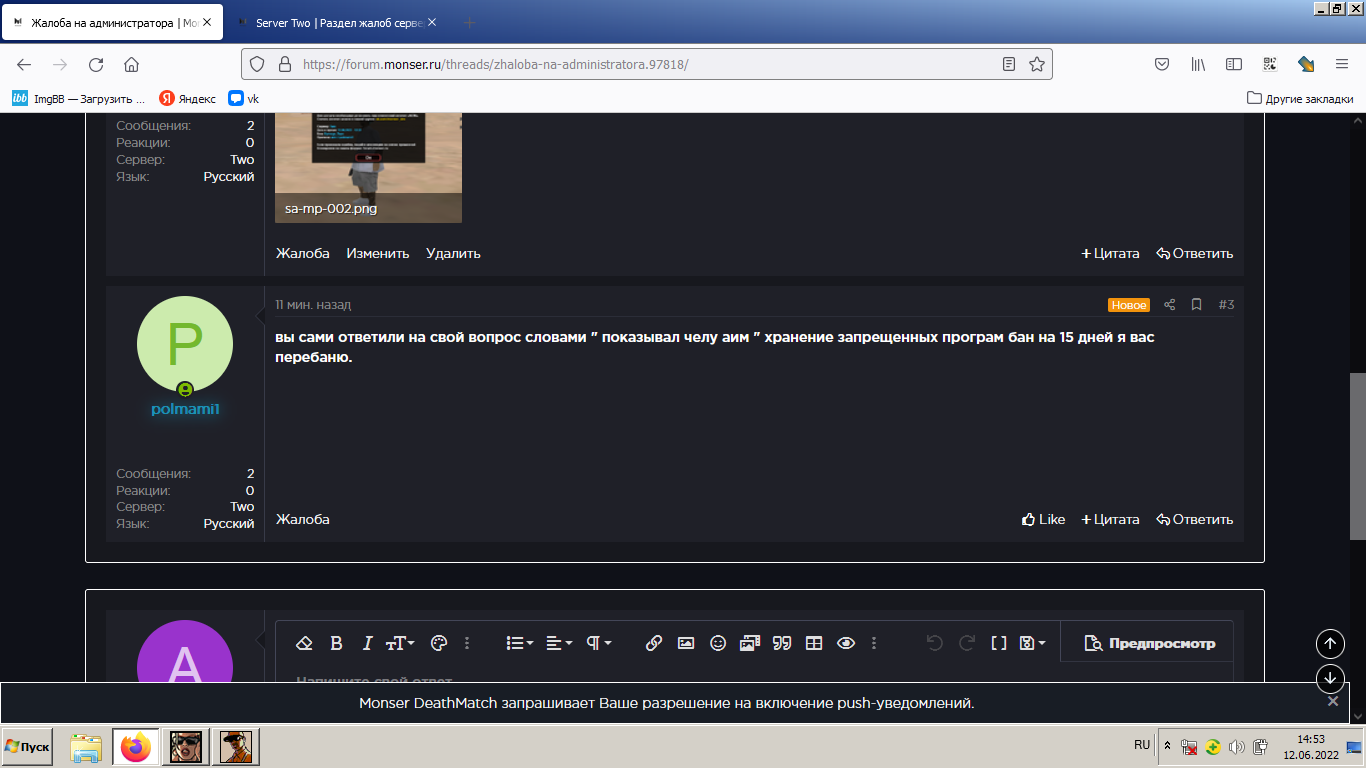
Task: Click the scroll-to-top arrow button
Action: (1330, 644)
